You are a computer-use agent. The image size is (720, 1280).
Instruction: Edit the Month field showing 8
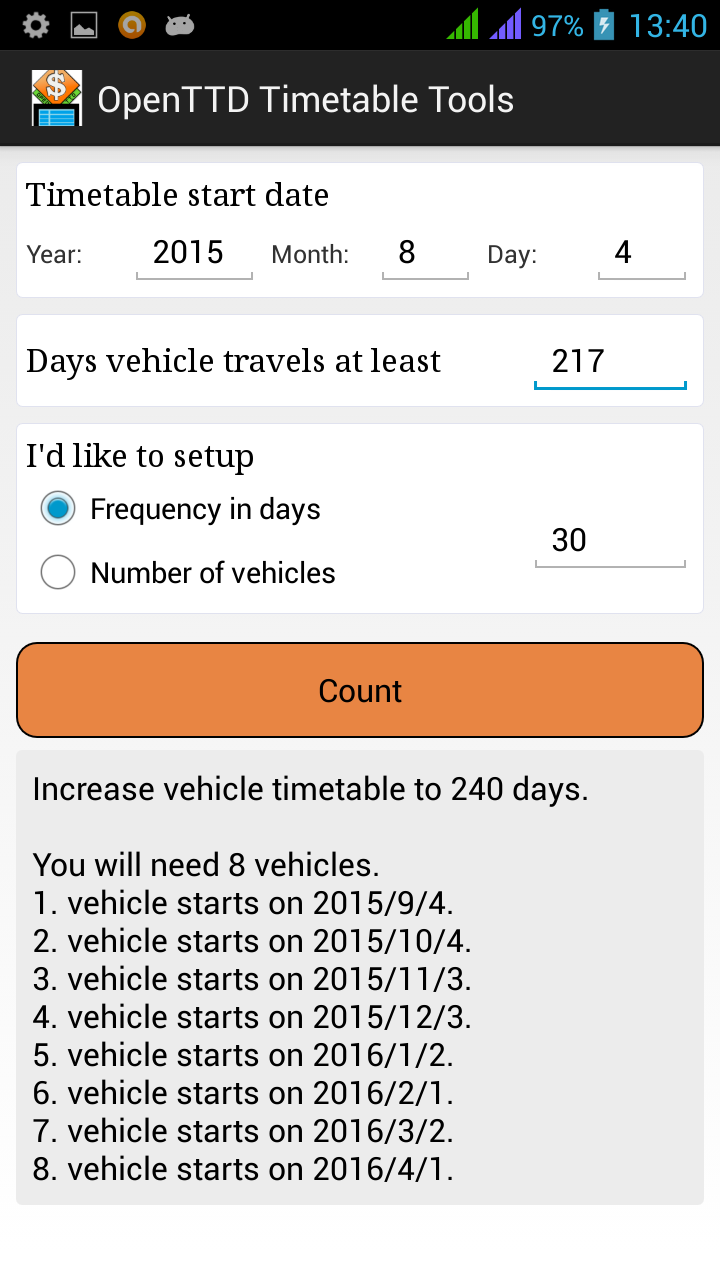(425, 254)
